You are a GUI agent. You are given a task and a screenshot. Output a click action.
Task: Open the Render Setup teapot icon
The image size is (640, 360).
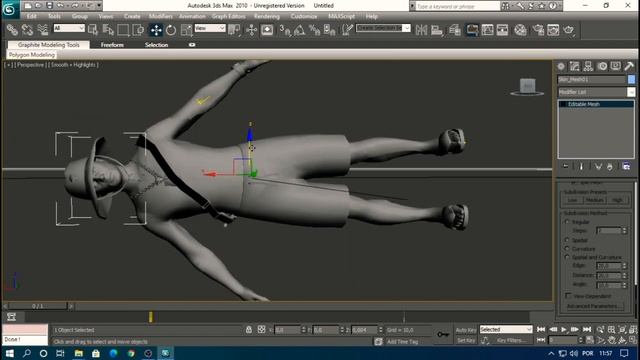coord(538,30)
